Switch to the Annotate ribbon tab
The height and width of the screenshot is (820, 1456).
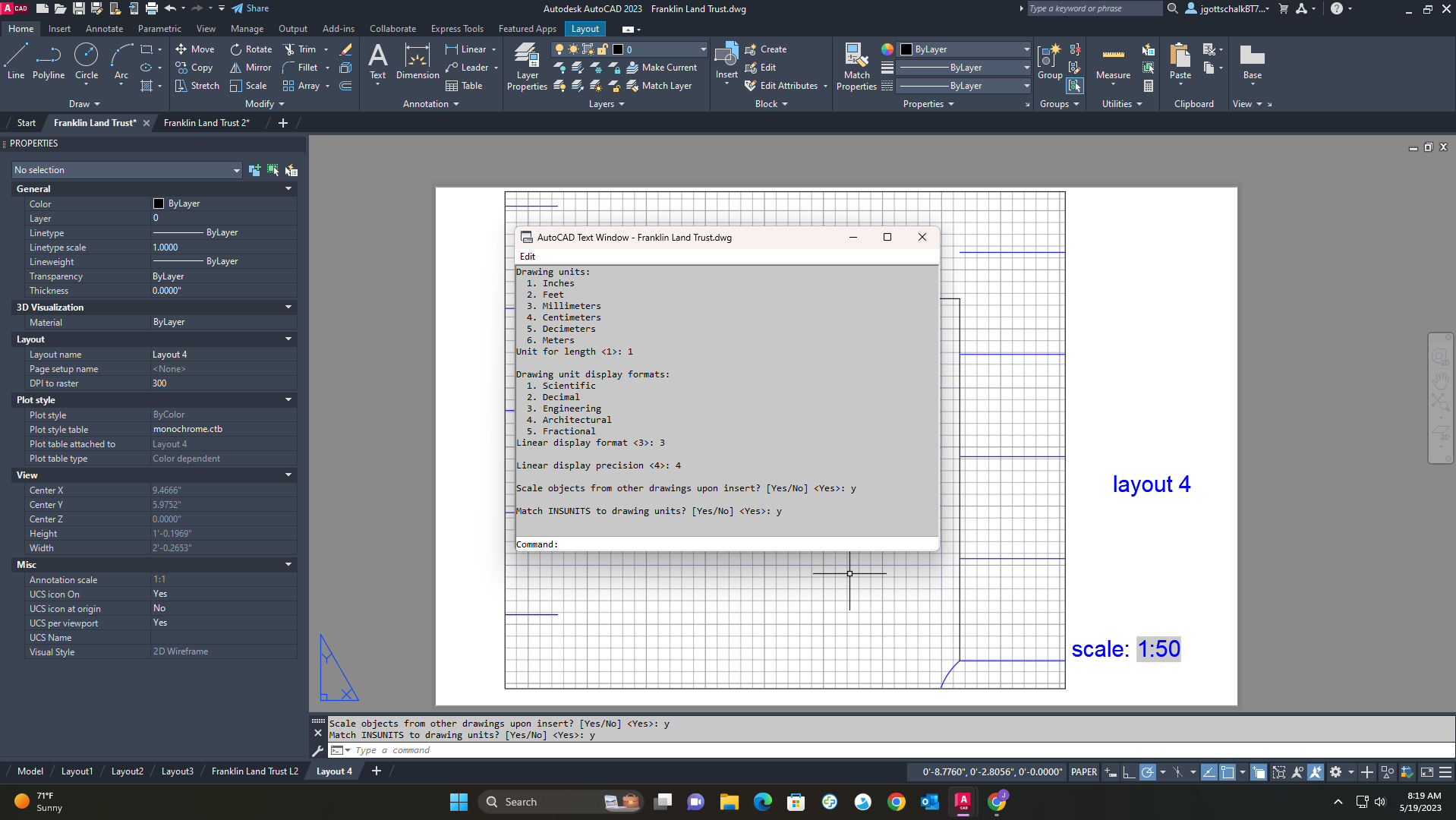click(x=104, y=28)
